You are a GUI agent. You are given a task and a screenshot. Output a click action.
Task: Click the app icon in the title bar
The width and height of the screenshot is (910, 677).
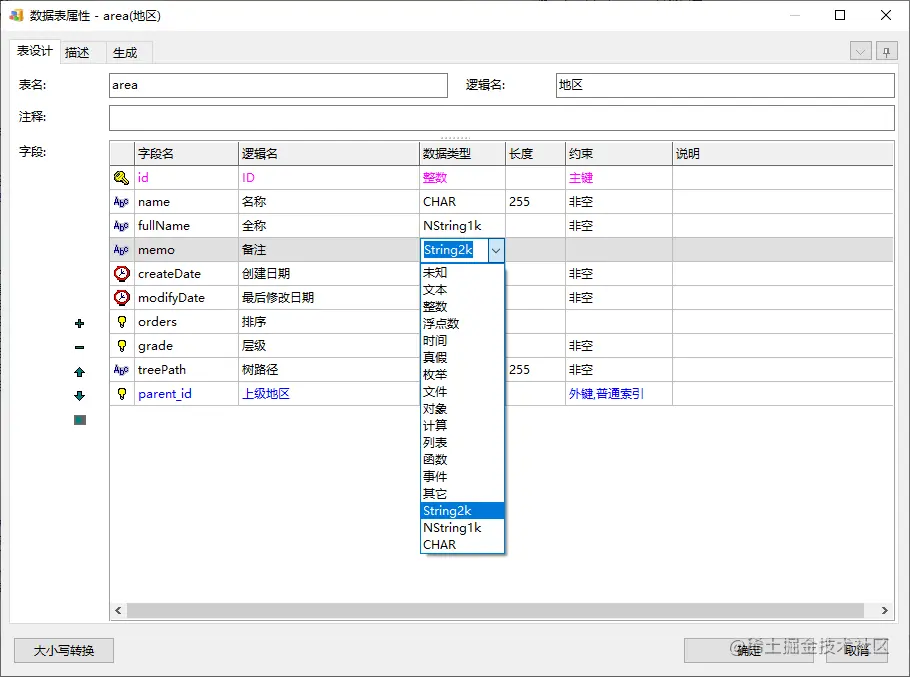pos(16,16)
